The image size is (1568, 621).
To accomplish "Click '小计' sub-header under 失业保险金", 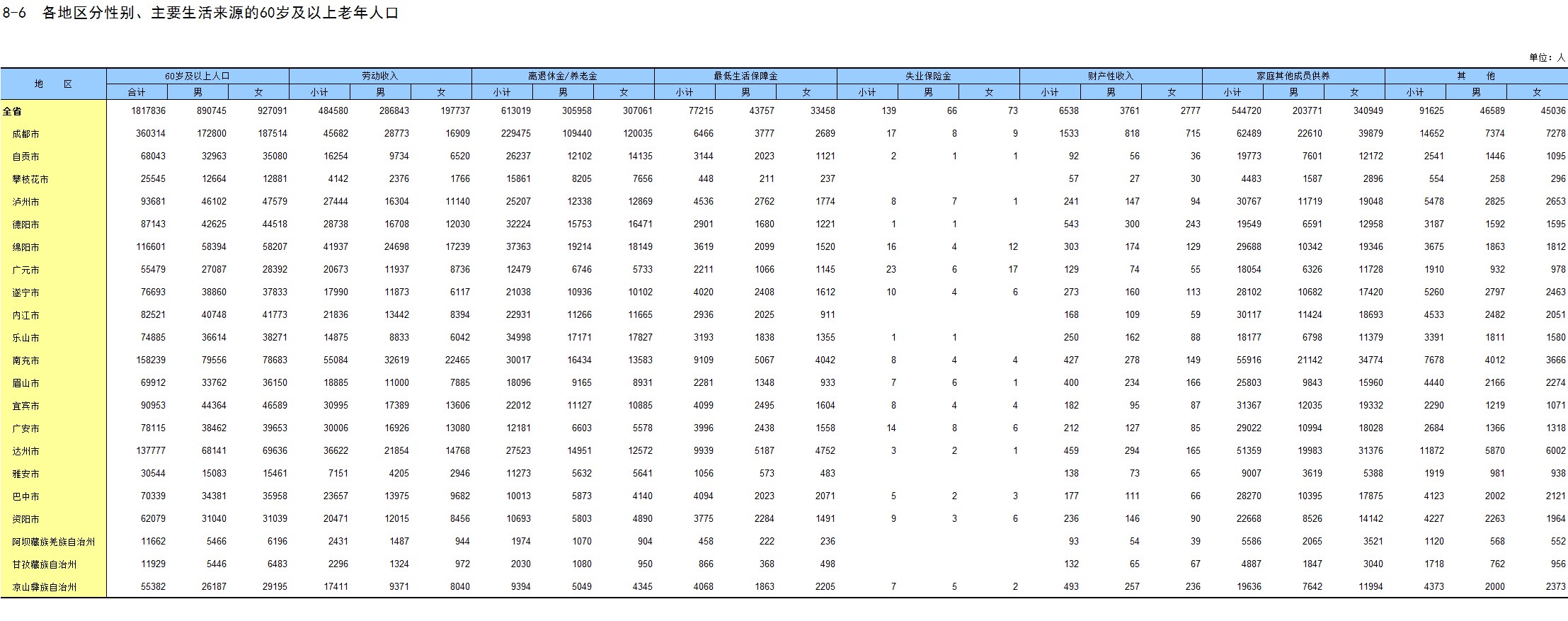I will pos(867,92).
